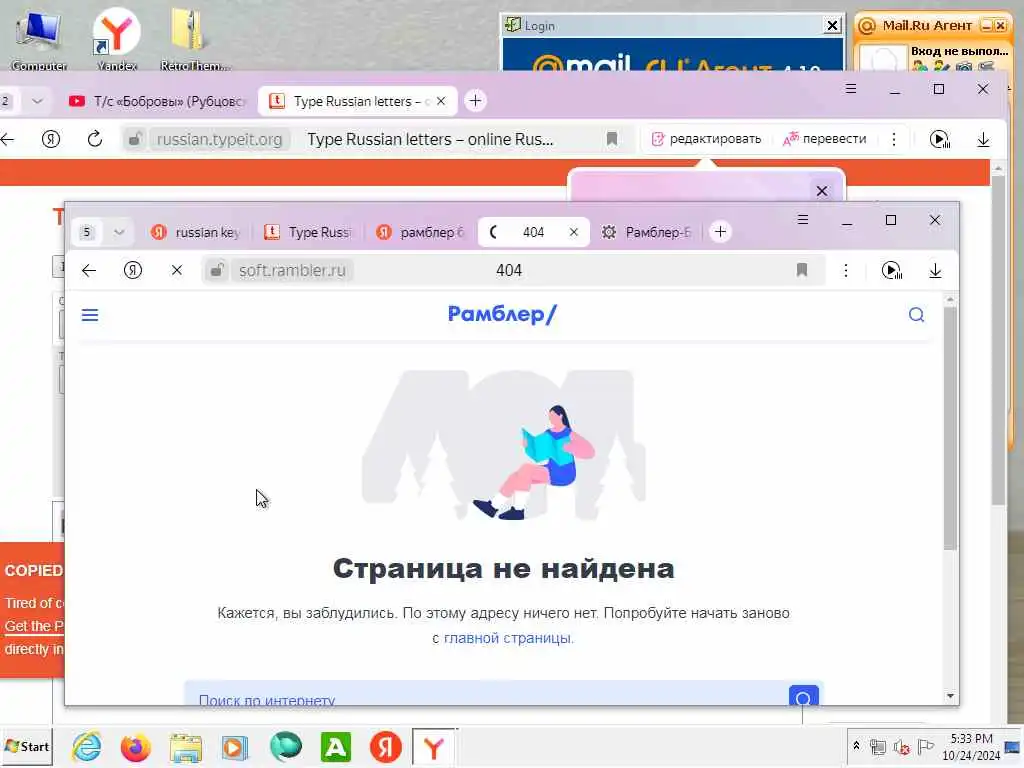Click the lock icon beside soft.rambler.ru
Viewport: 1024px width, 768px height.
point(216,270)
